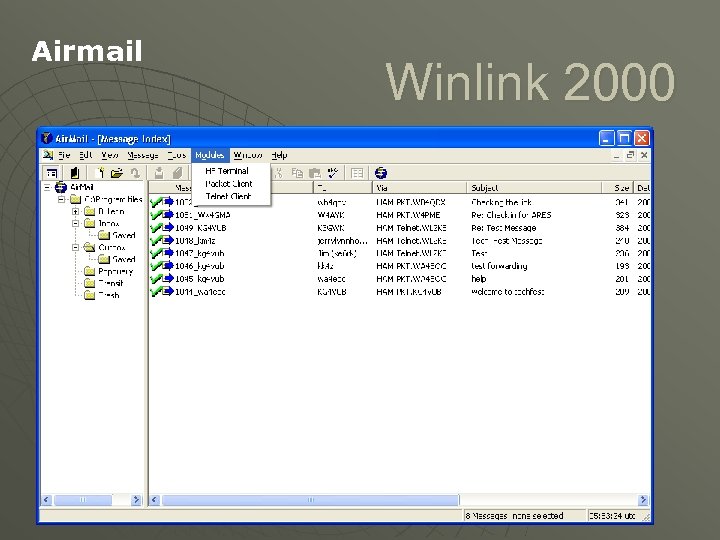Screen dimensions: 720x540
Task: Click the blue globe connect toolbar icon
Action: [x=381, y=173]
